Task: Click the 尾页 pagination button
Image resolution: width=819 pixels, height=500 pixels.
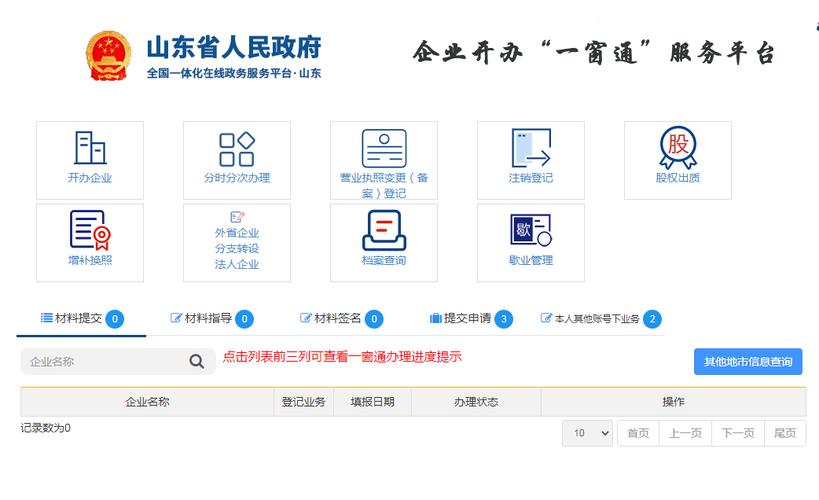Action: [785, 433]
